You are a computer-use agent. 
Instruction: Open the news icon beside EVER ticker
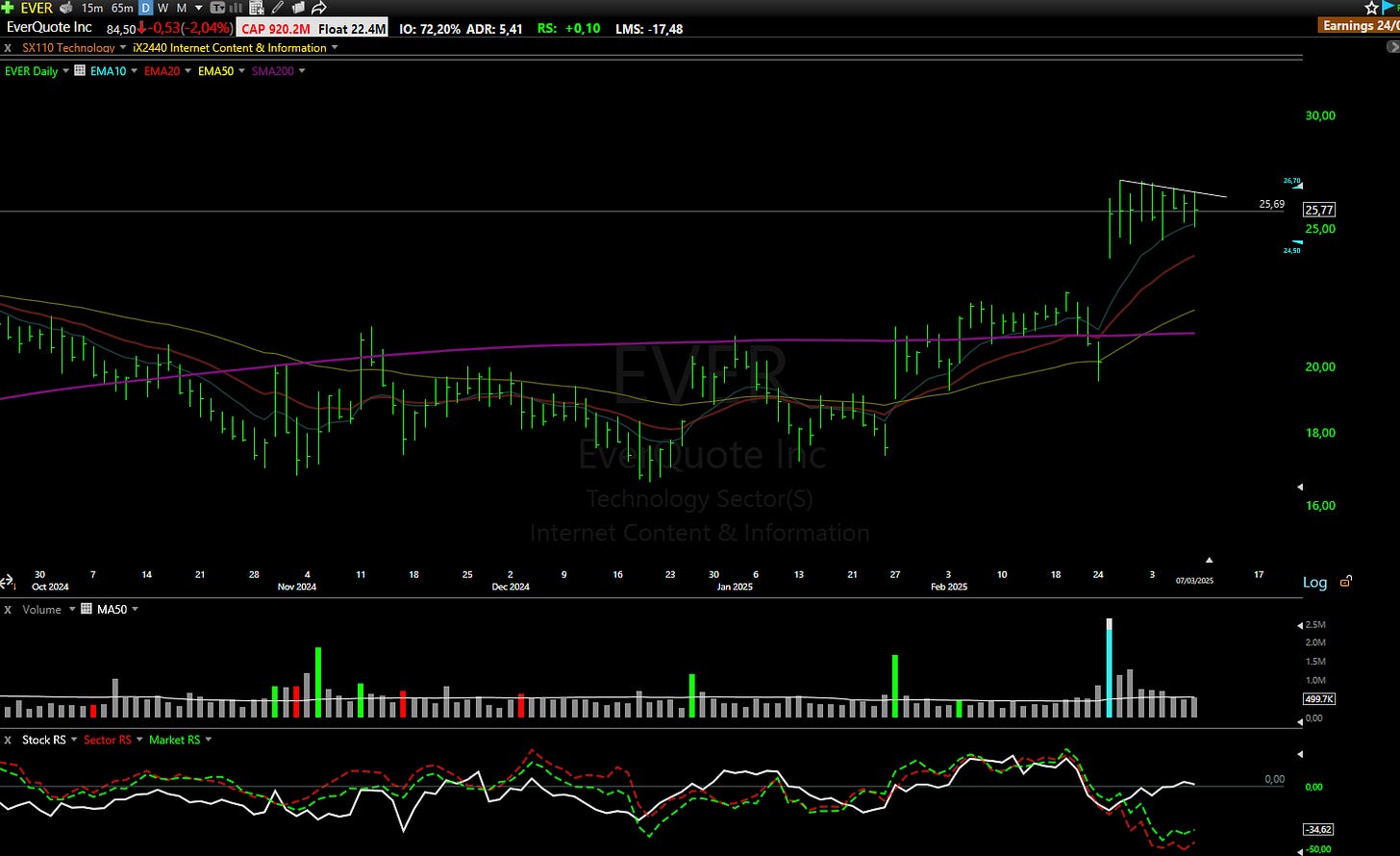pyautogui.click(x=65, y=8)
